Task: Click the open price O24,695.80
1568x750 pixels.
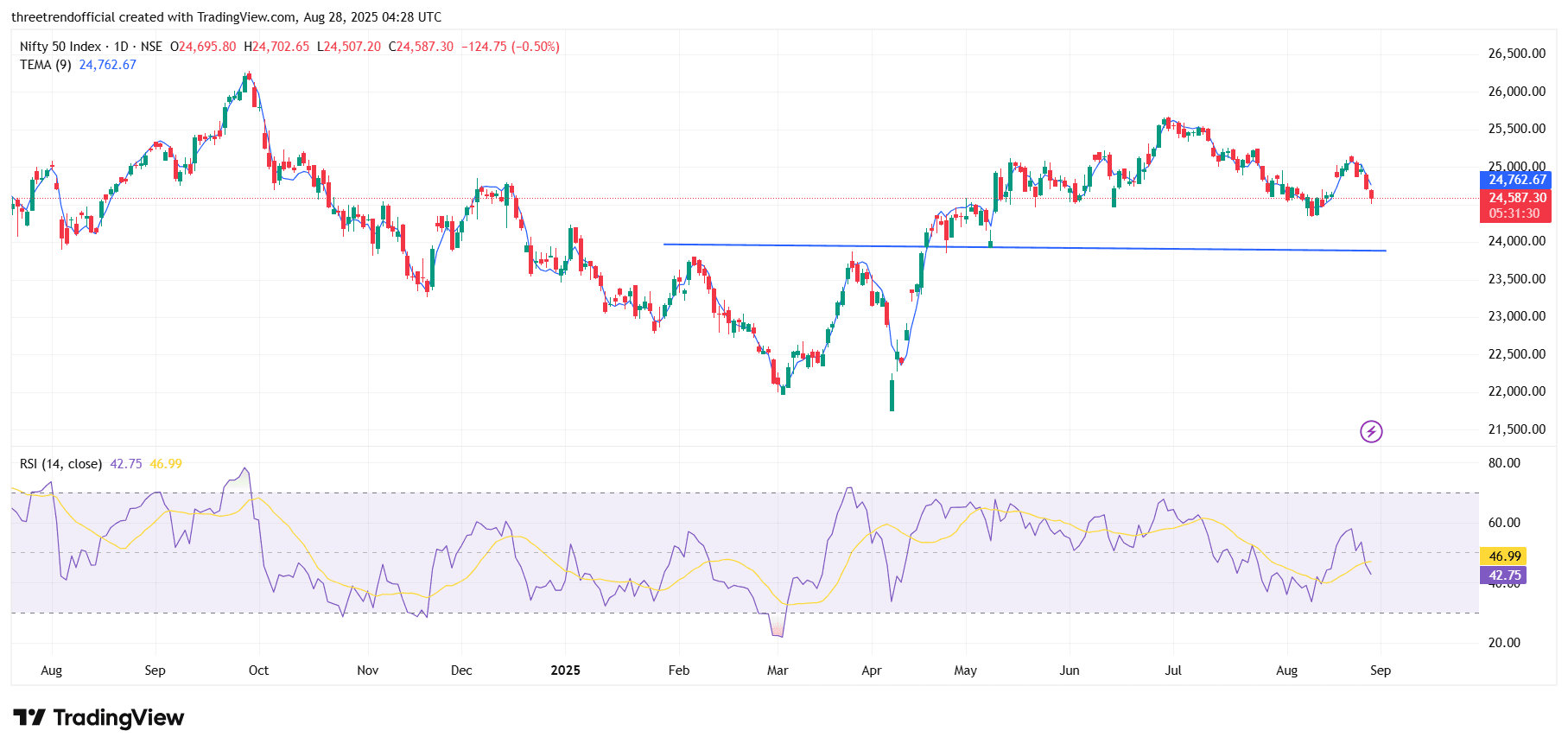Action: pyautogui.click(x=203, y=47)
